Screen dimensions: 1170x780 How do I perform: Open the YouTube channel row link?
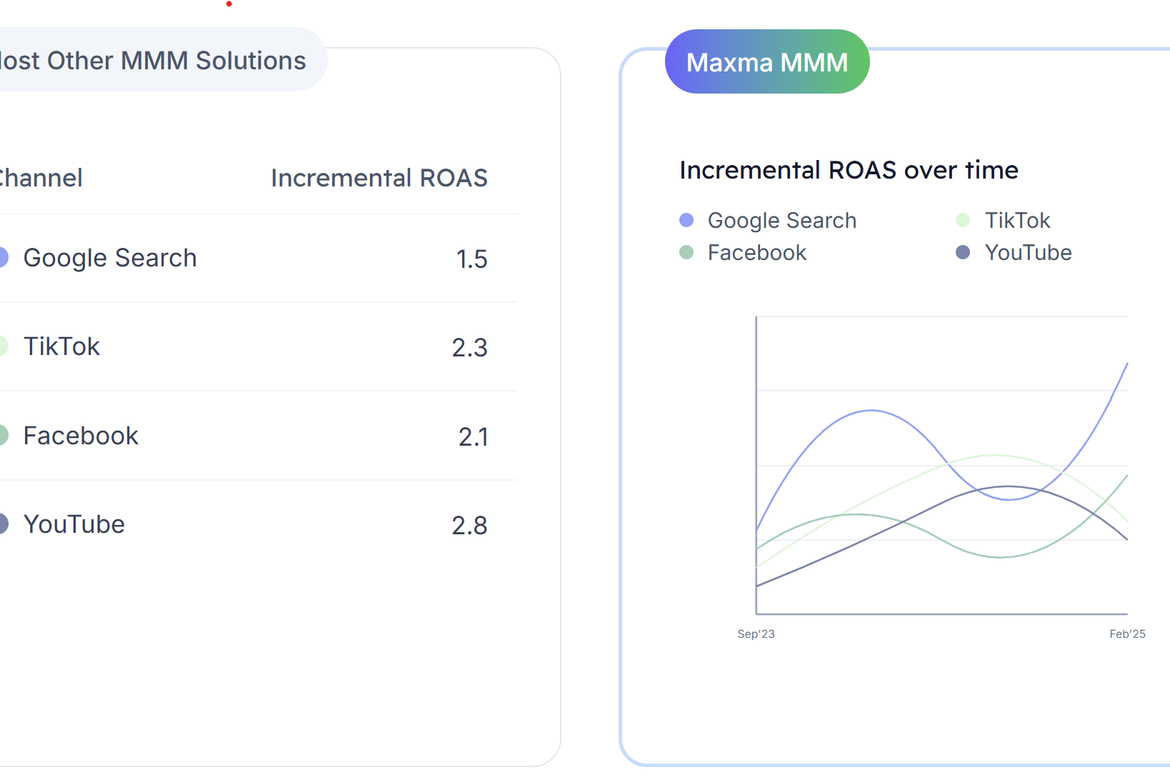74,524
